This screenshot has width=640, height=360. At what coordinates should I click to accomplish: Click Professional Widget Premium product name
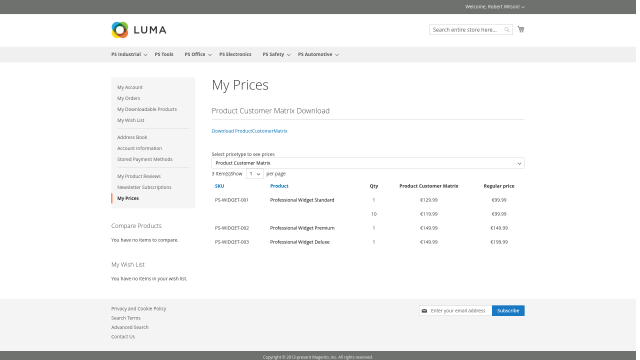(x=302, y=228)
